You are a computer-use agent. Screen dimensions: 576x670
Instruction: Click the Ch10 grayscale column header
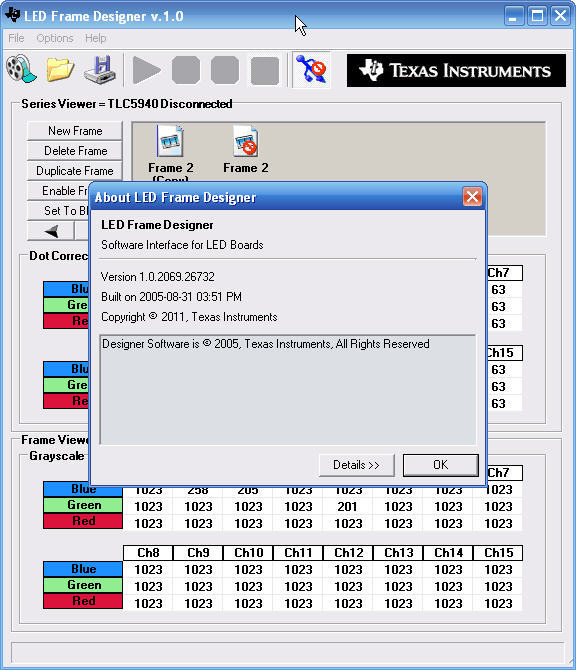248,553
